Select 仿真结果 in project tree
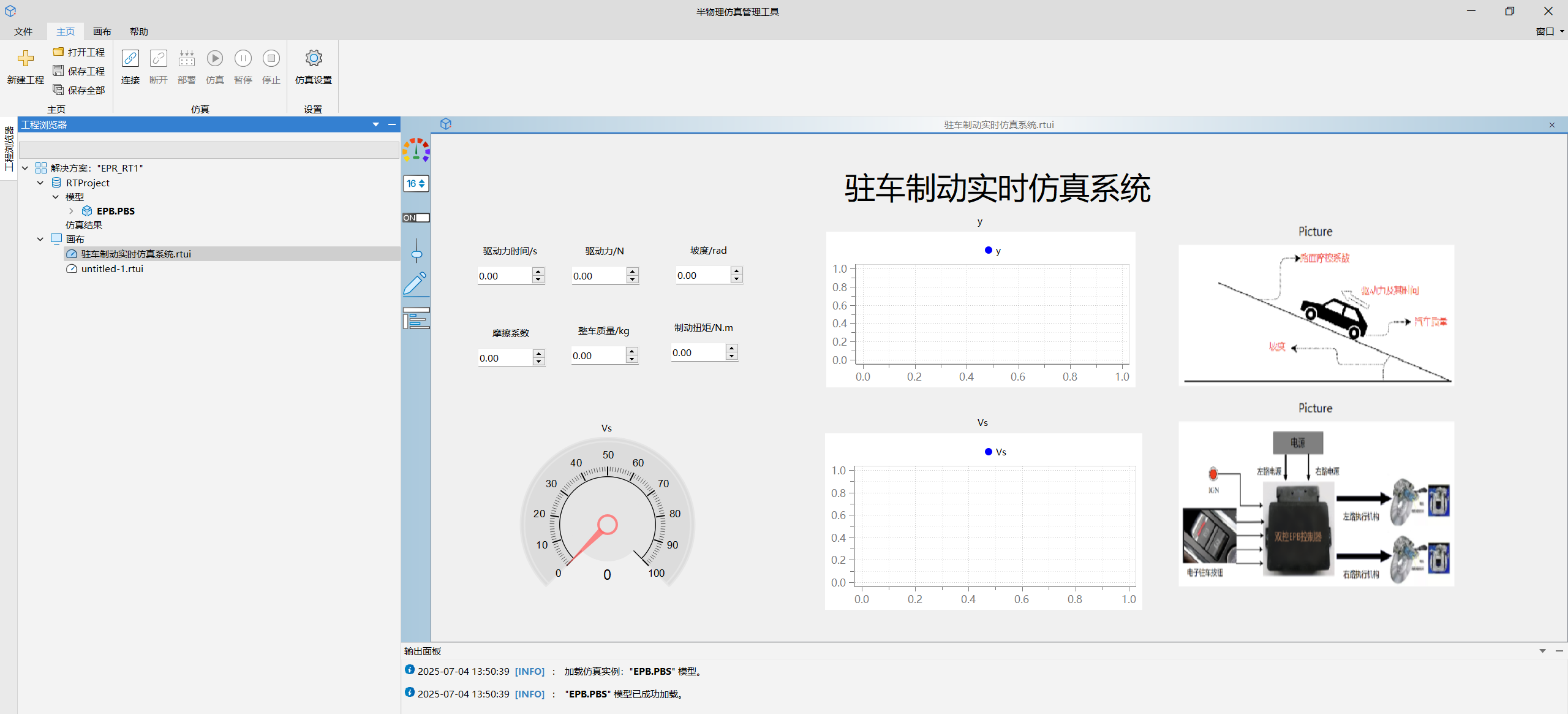This screenshot has height=714, width=1568. (84, 225)
